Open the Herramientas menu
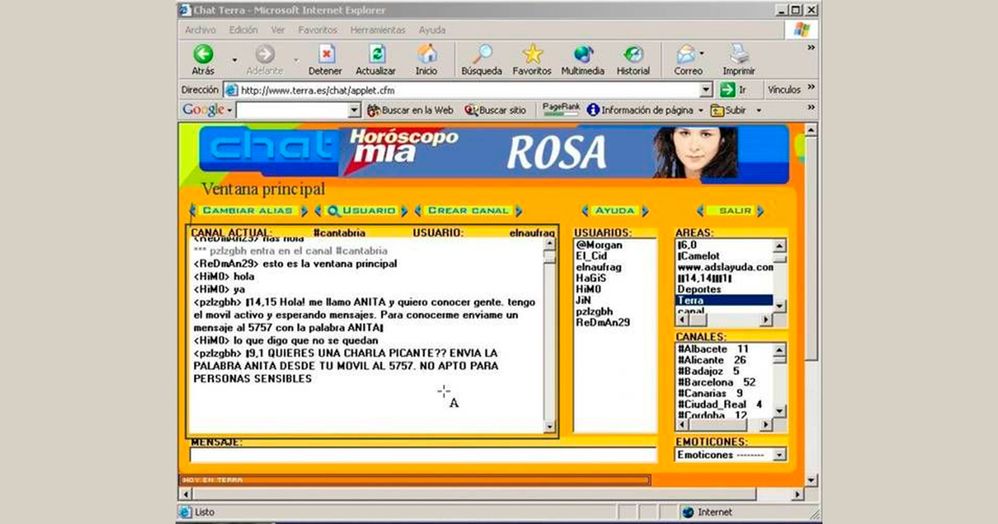Screen dimensions: 998x524 (x=378, y=30)
